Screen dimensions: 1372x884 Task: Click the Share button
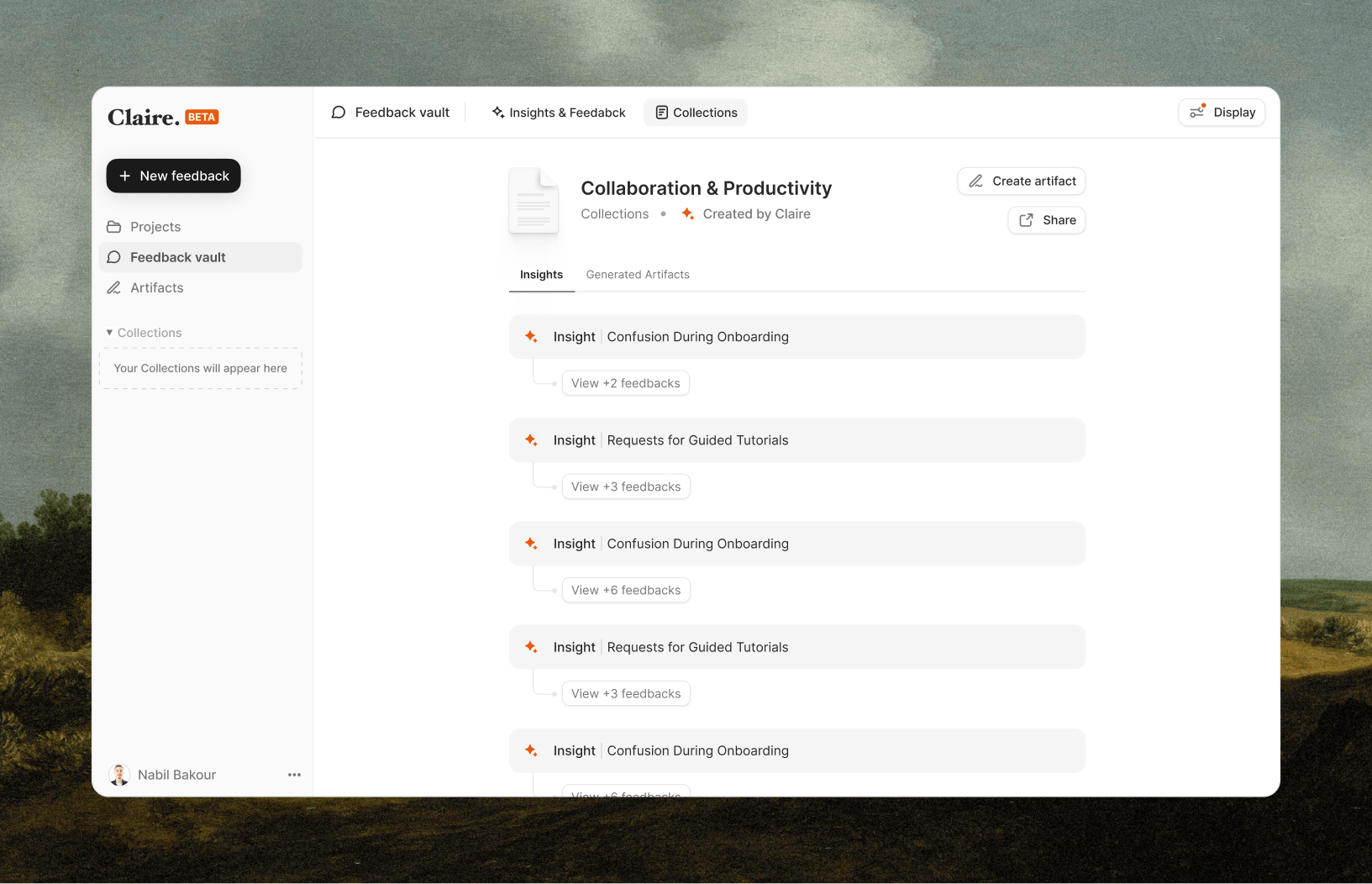(1046, 220)
